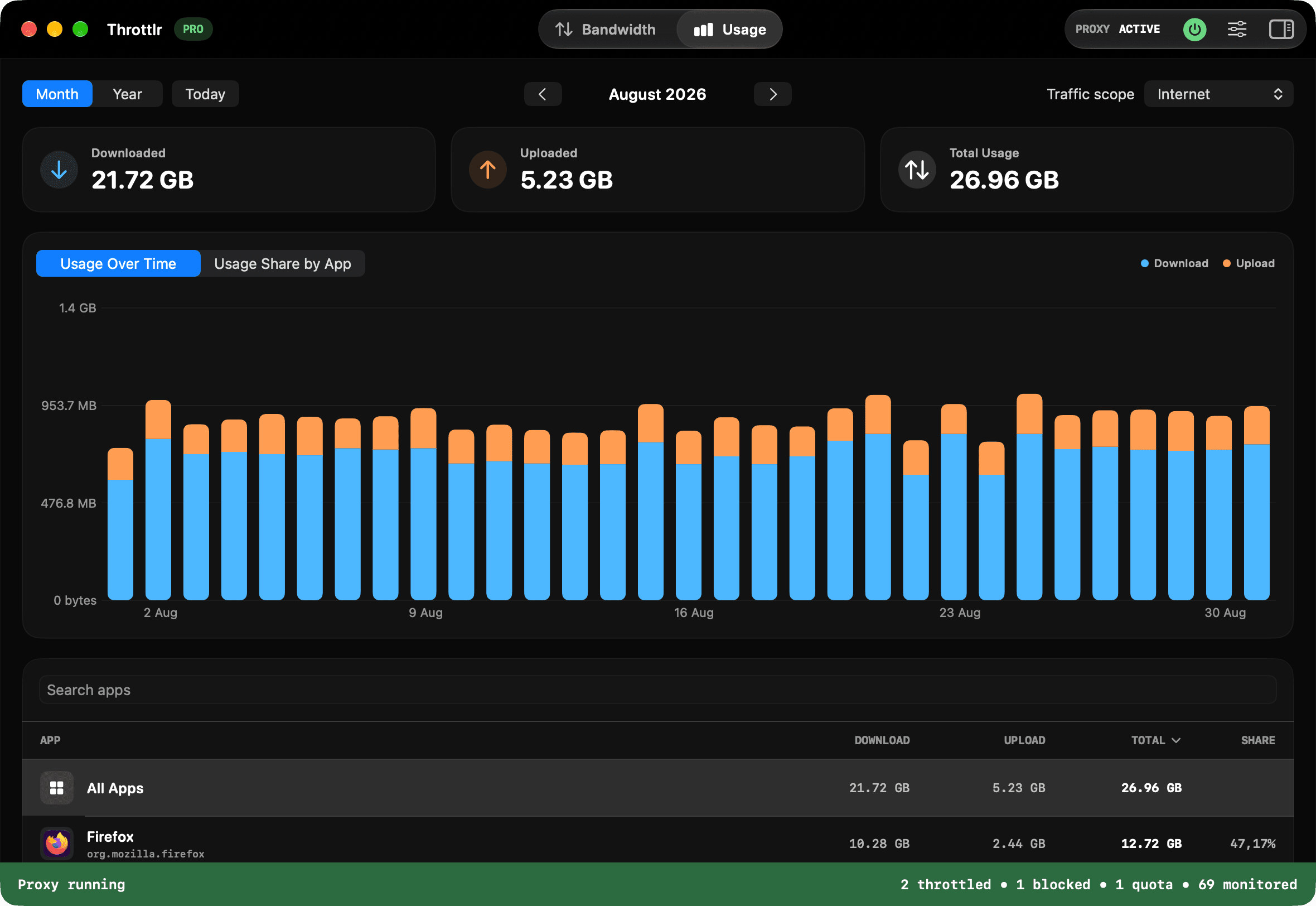This screenshot has height=906, width=1316.
Task: Click the Firefox app icon
Action: 57,844
